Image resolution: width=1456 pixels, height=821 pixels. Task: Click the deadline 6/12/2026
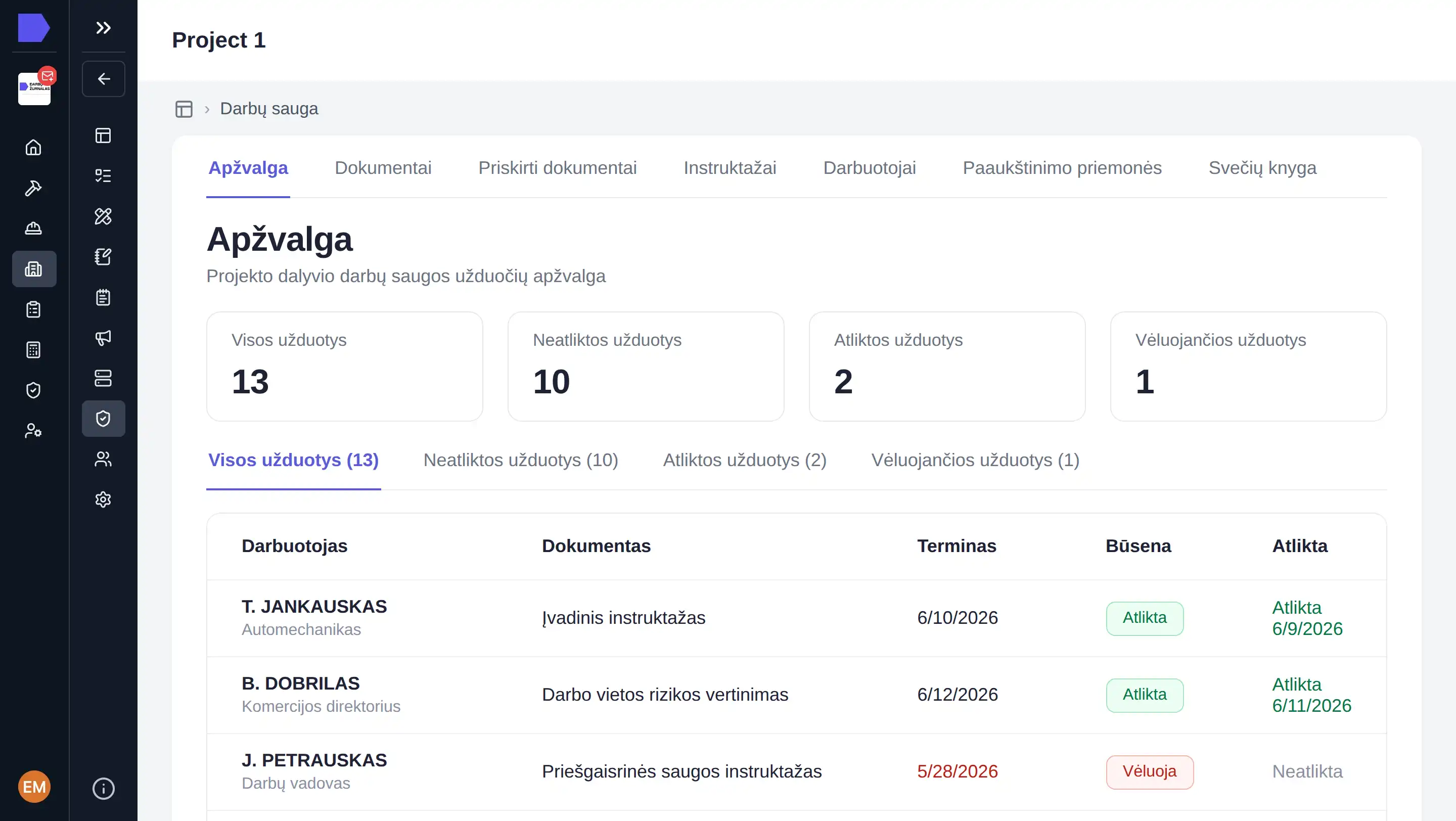[x=958, y=695]
